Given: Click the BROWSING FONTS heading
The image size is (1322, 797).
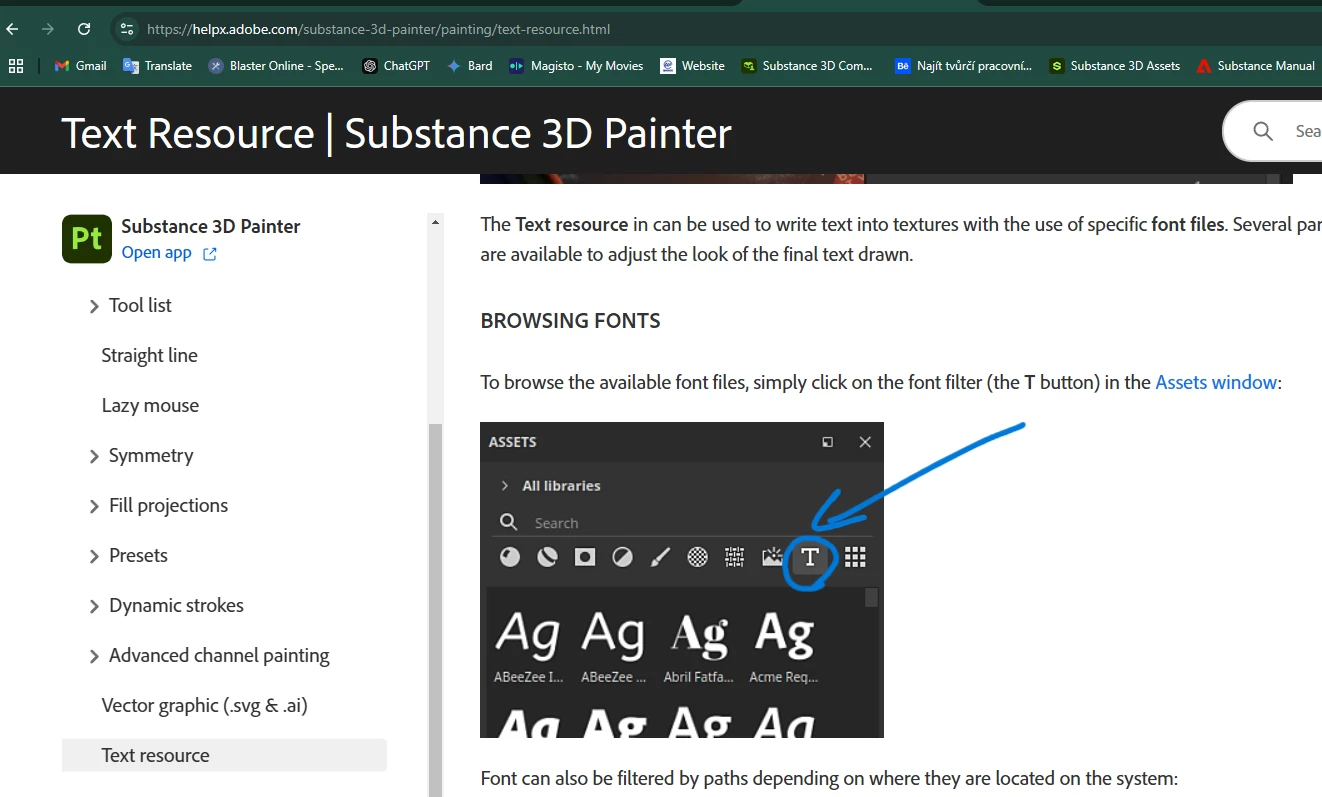Looking at the screenshot, I should [570, 321].
